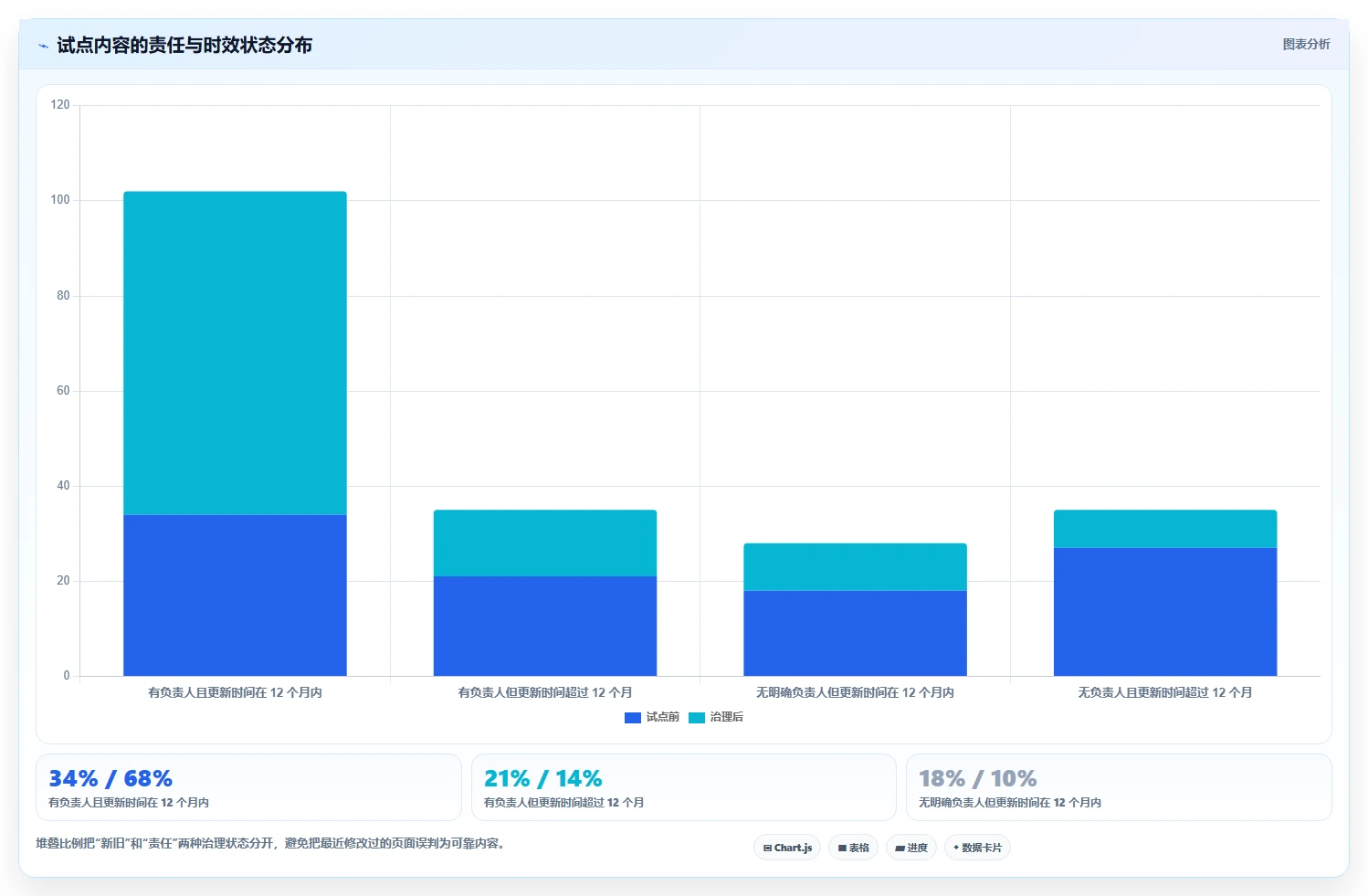Click x-axis label 无负责人且更新时间超过 12 个月
1368x896 pixels.
click(x=1165, y=692)
